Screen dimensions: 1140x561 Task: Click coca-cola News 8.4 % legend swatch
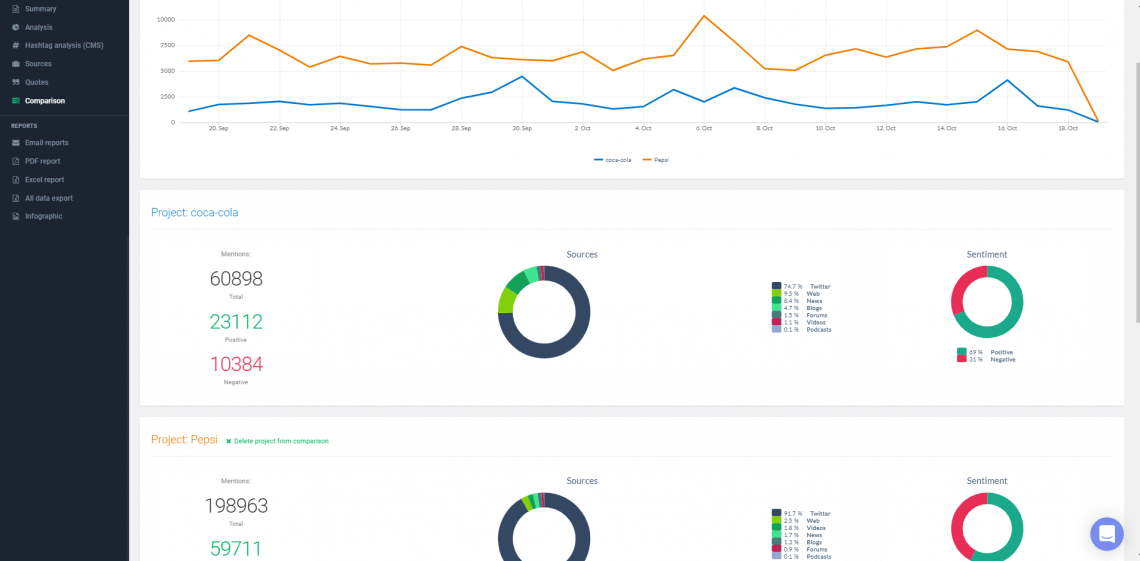point(776,300)
